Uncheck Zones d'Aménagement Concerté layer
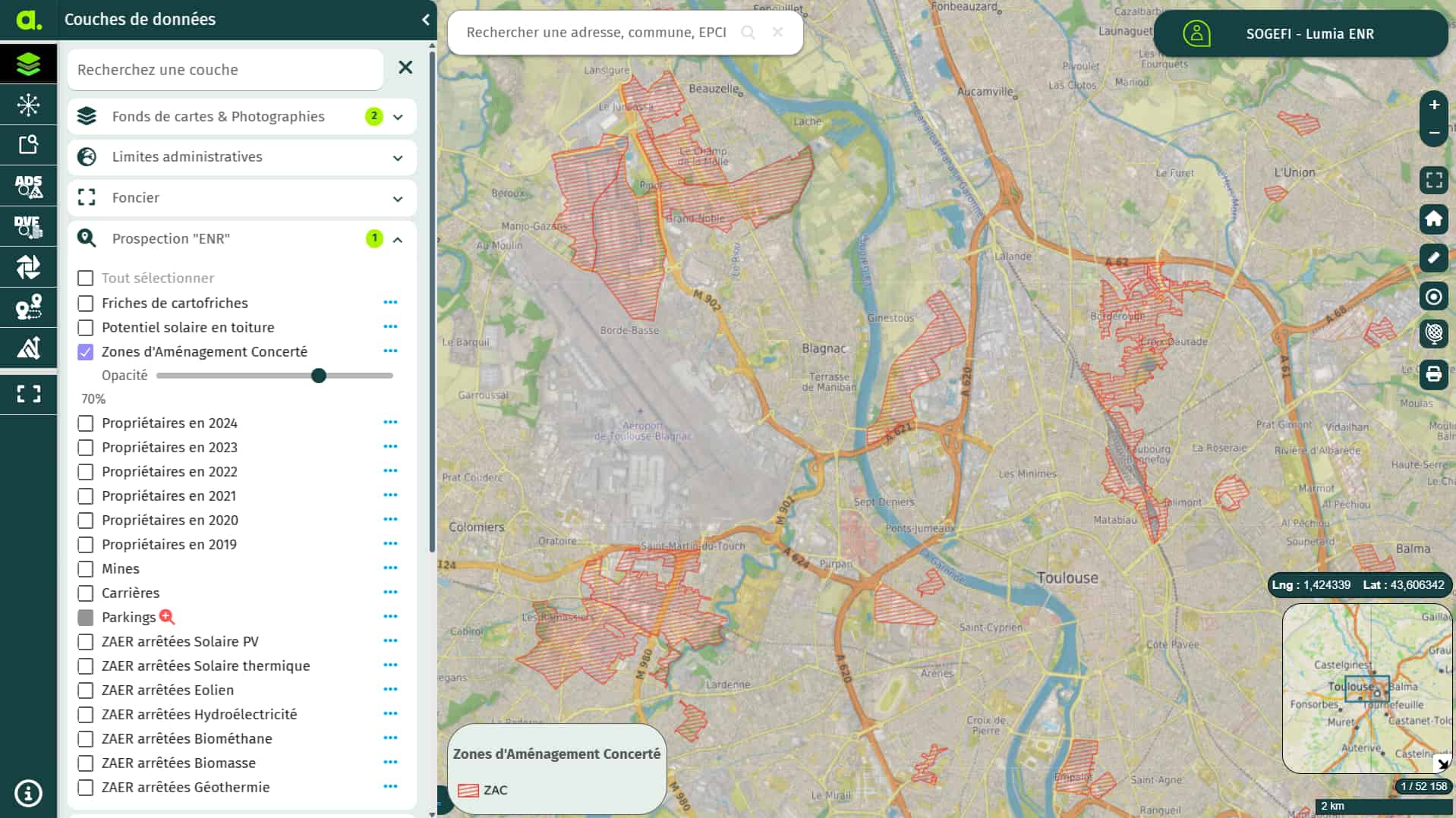 86,352
